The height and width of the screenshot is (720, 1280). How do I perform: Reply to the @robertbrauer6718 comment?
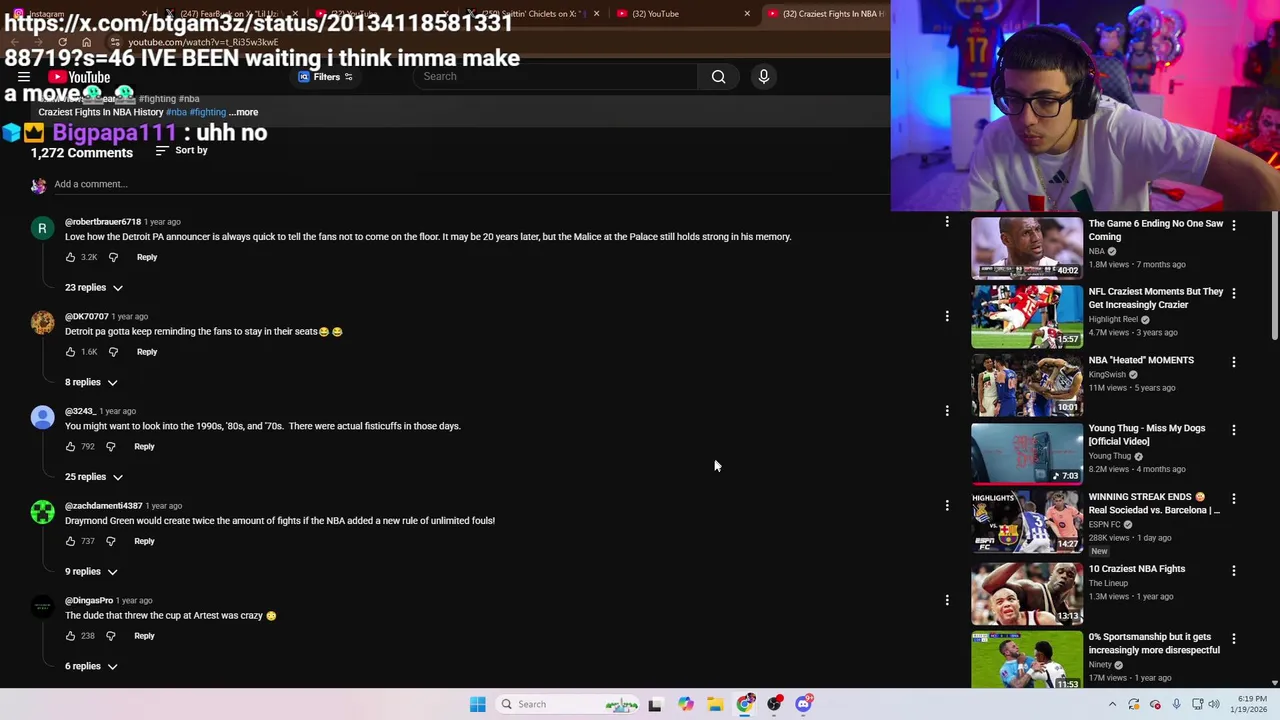click(x=147, y=257)
